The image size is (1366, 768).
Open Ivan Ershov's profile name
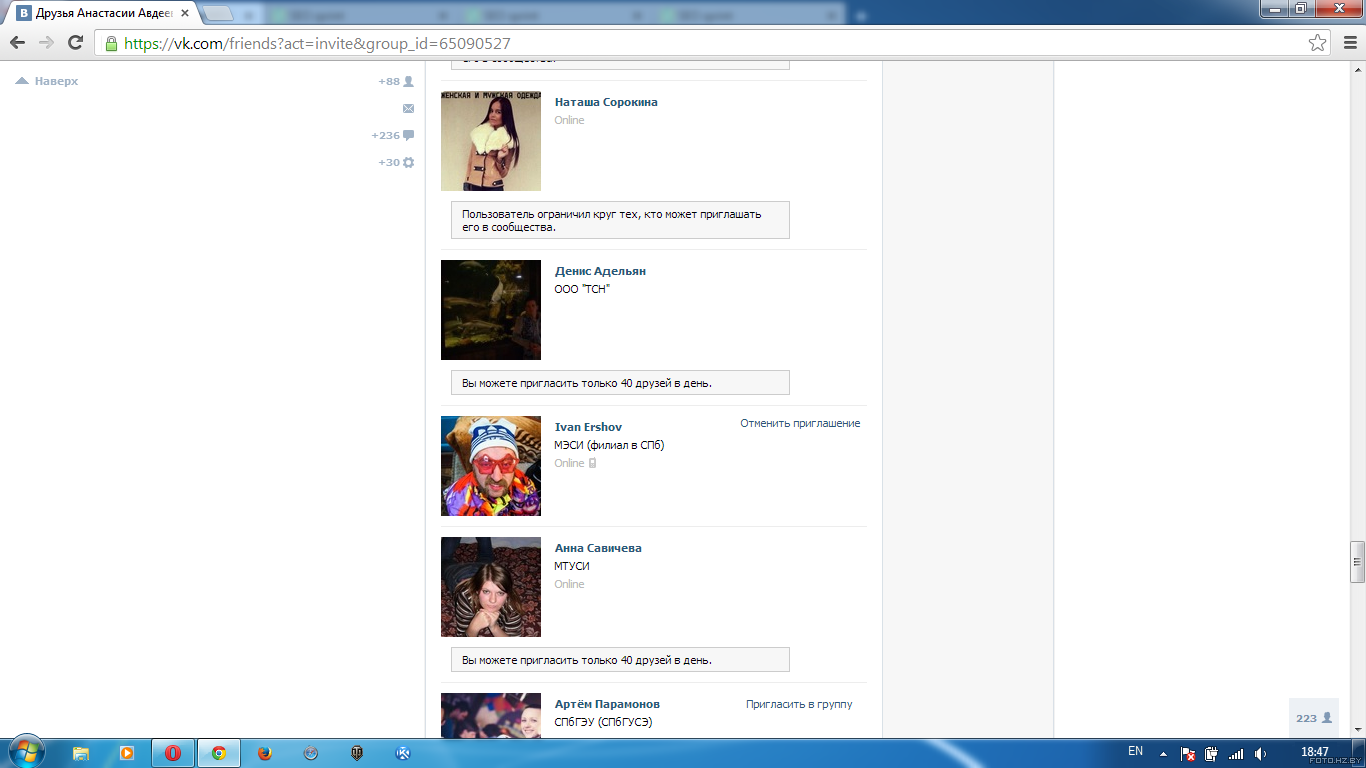tap(588, 427)
